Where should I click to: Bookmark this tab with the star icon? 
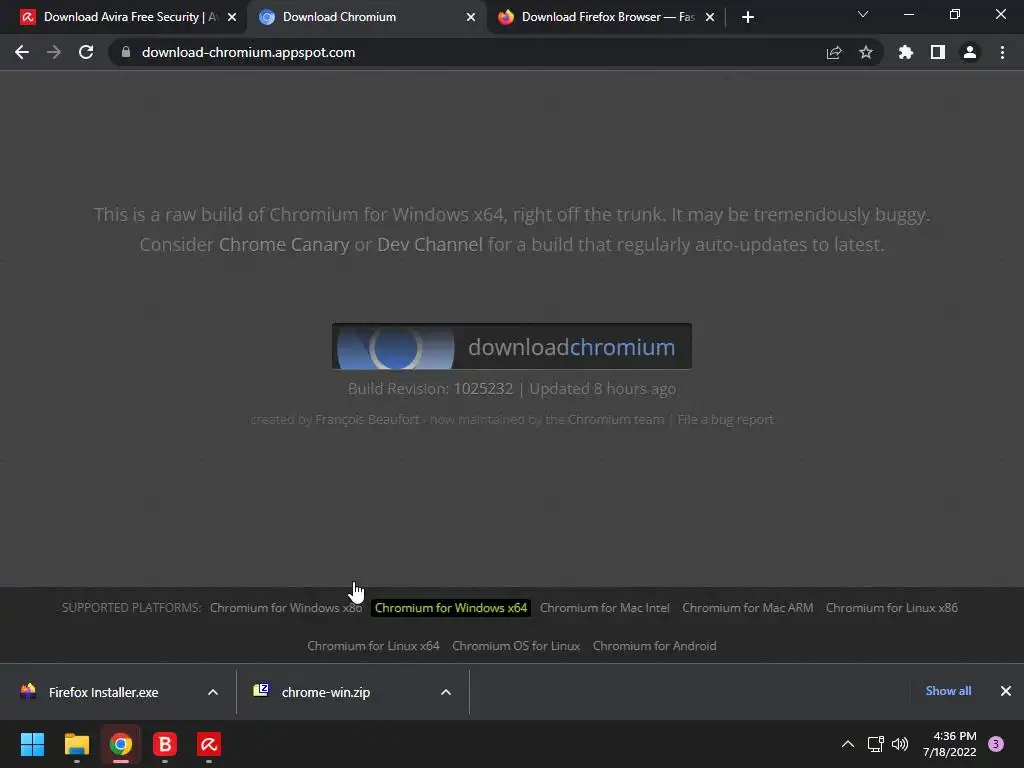(x=866, y=52)
